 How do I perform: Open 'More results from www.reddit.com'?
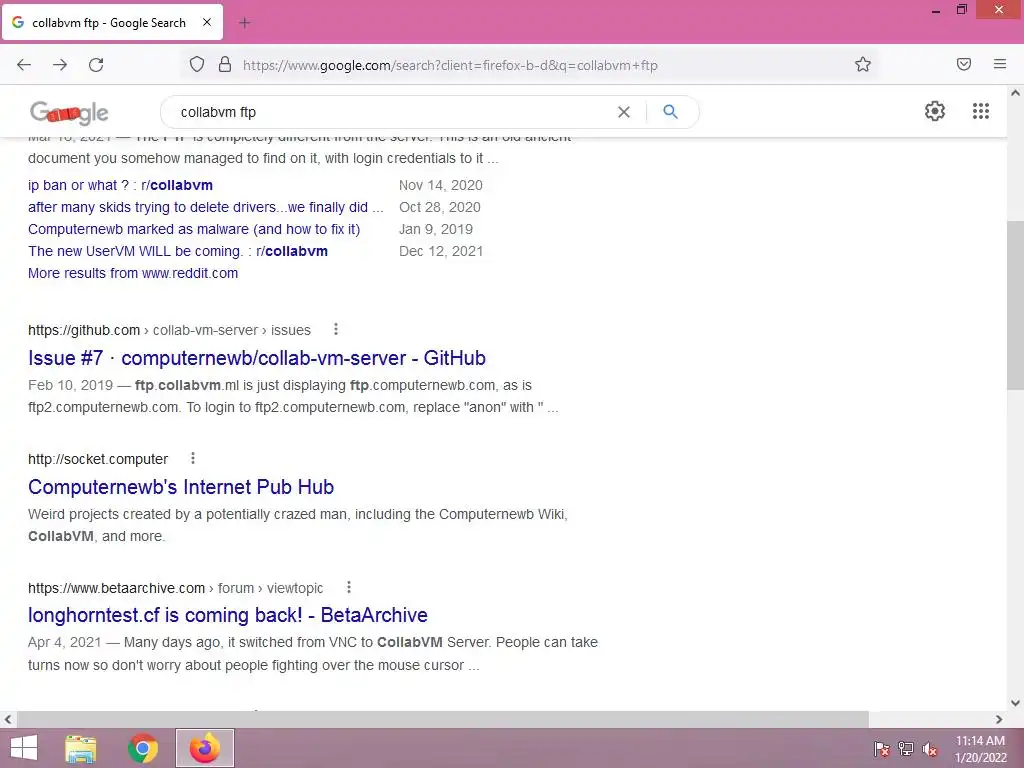click(x=133, y=273)
